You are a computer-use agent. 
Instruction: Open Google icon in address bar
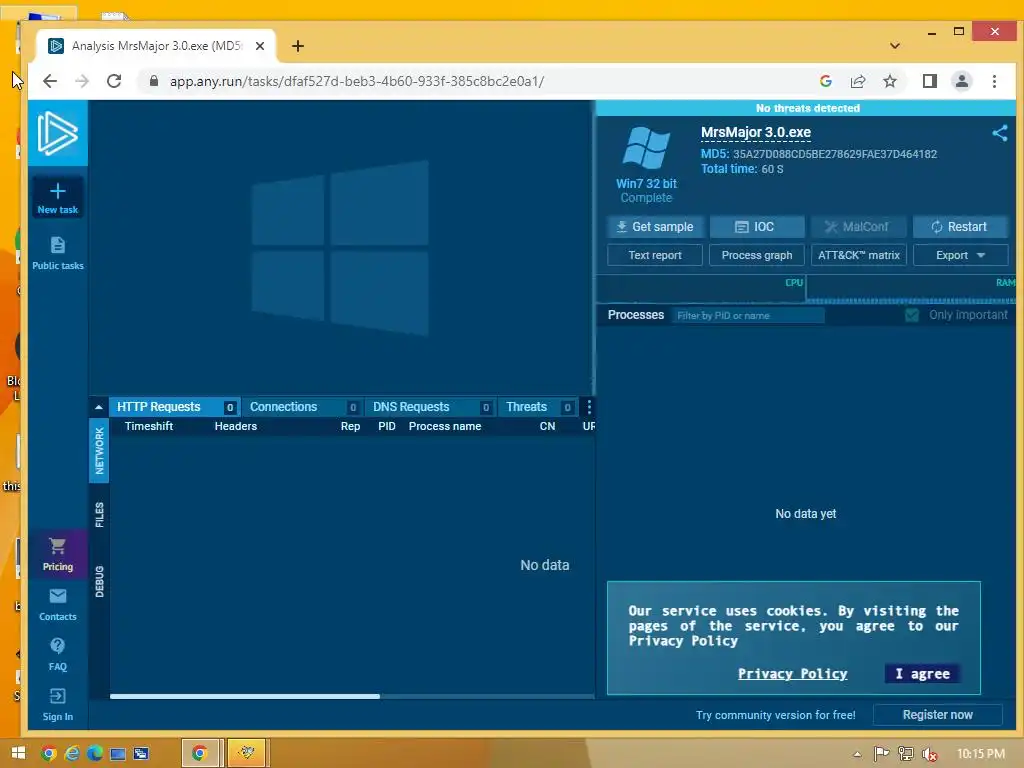click(x=825, y=81)
